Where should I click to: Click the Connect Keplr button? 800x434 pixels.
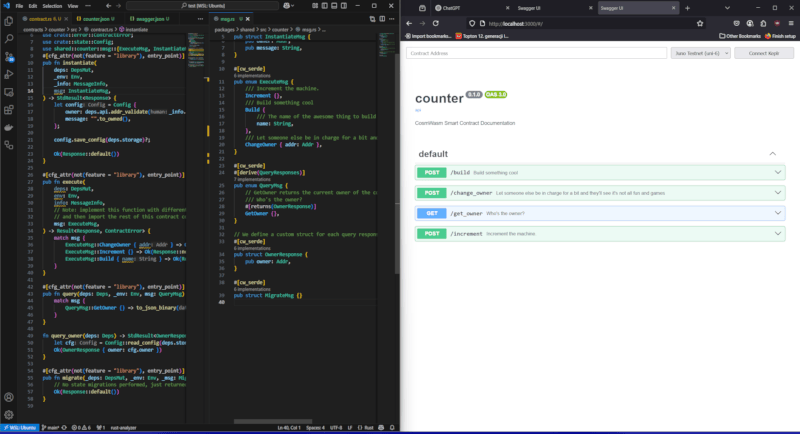point(764,53)
